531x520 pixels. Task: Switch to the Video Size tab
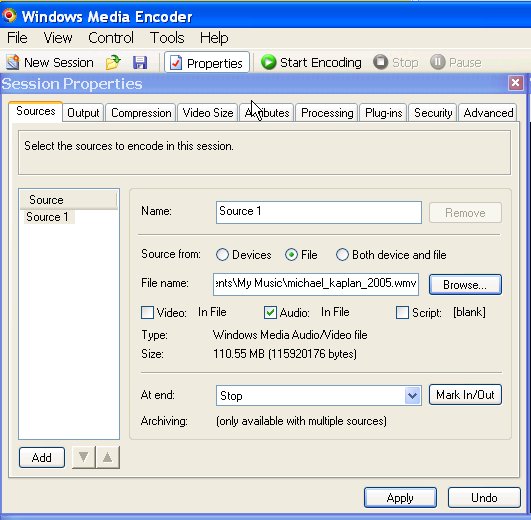[x=208, y=113]
